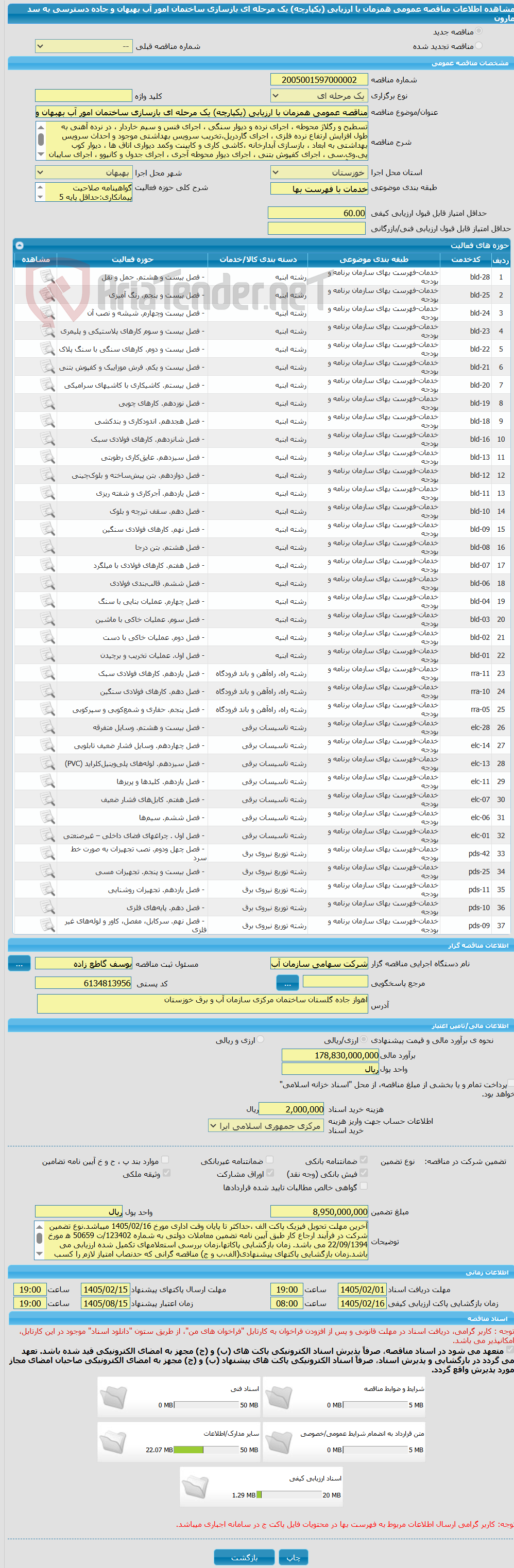Open view icon for row elc-28

point(47,727)
